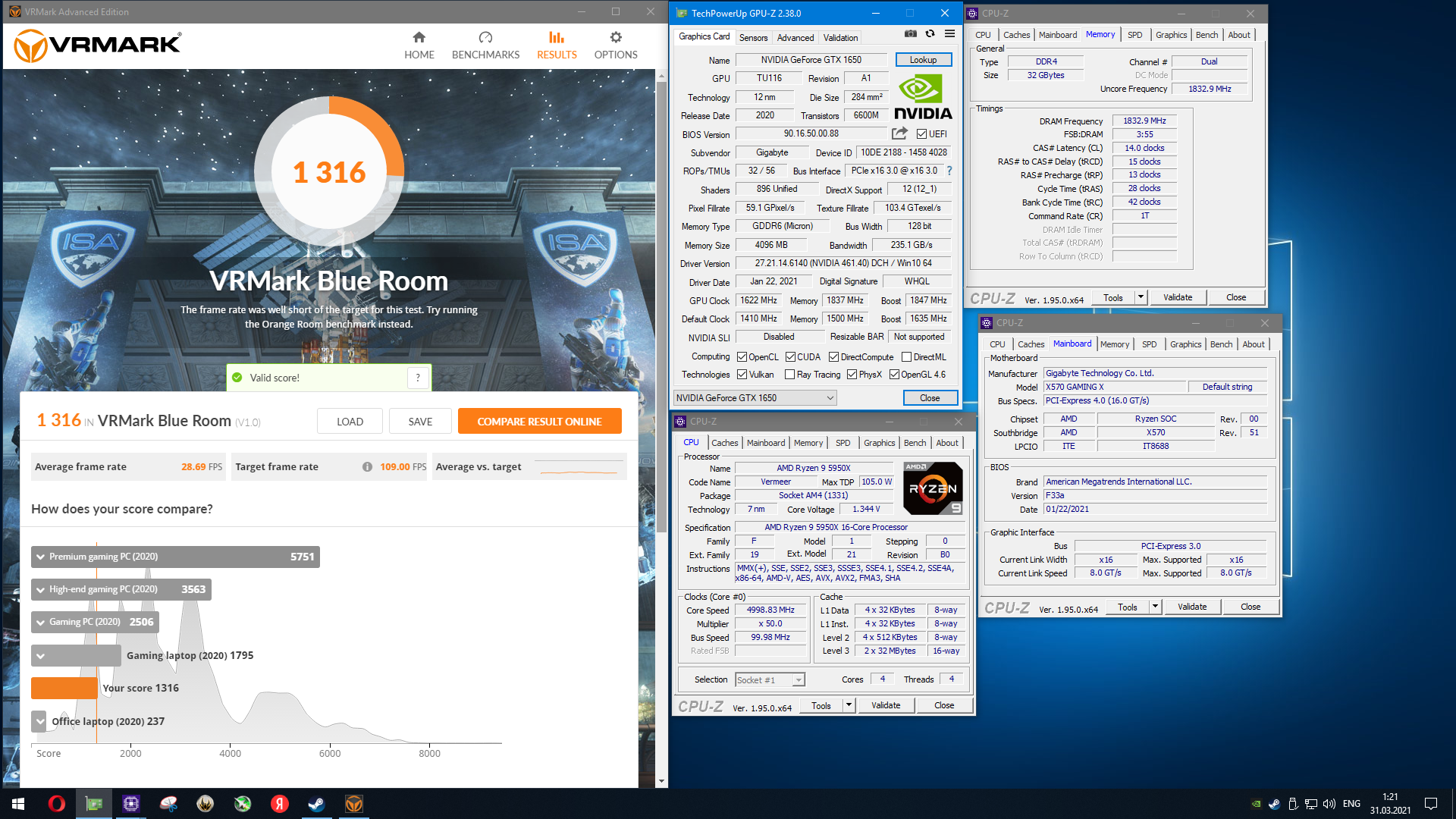Click the orange Your score bar
Image resolution: width=1456 pixels, height=819 pixels.
[64, 688]
